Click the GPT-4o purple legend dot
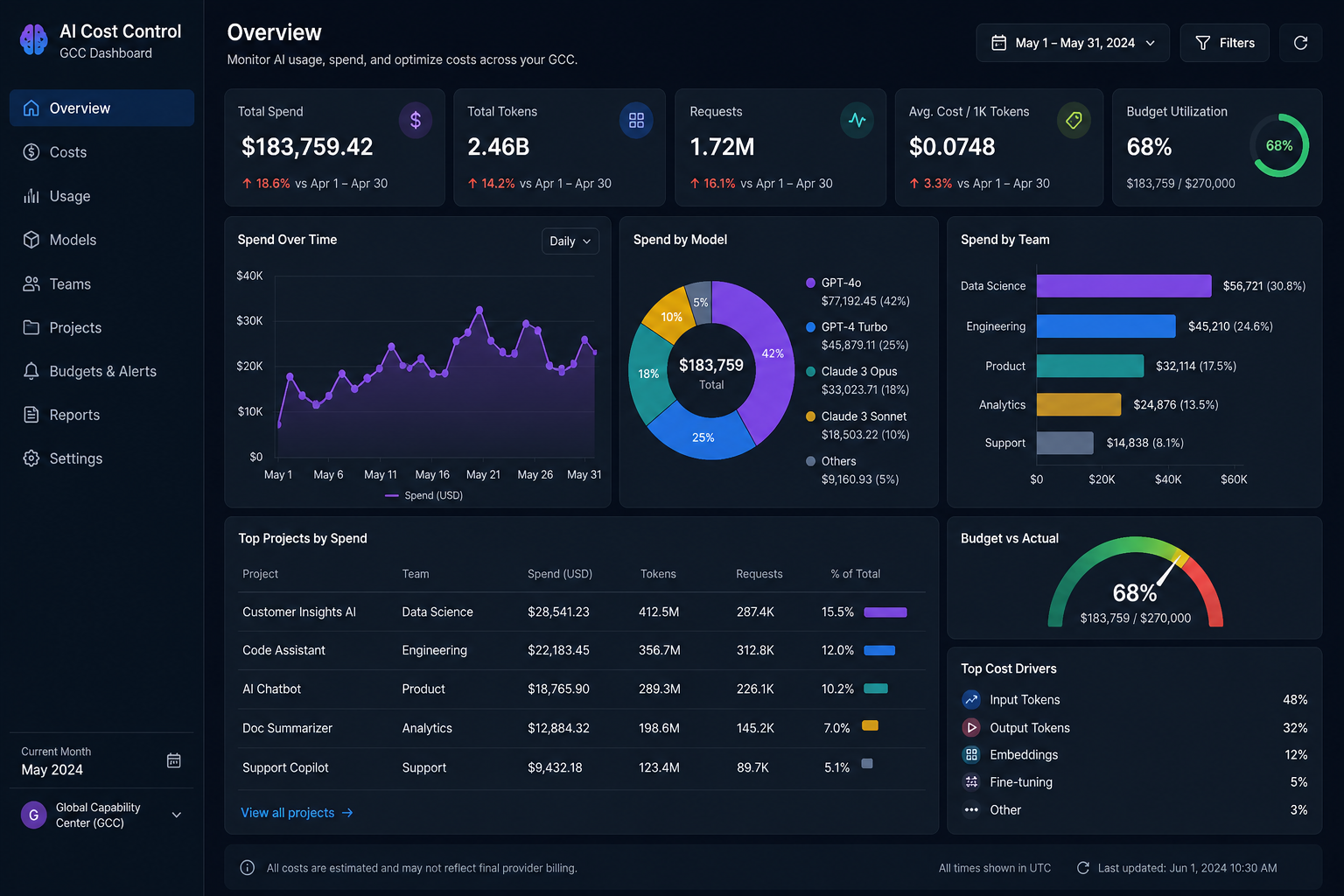The width and height of the screenshot is (1344, 896). point(810,283)
